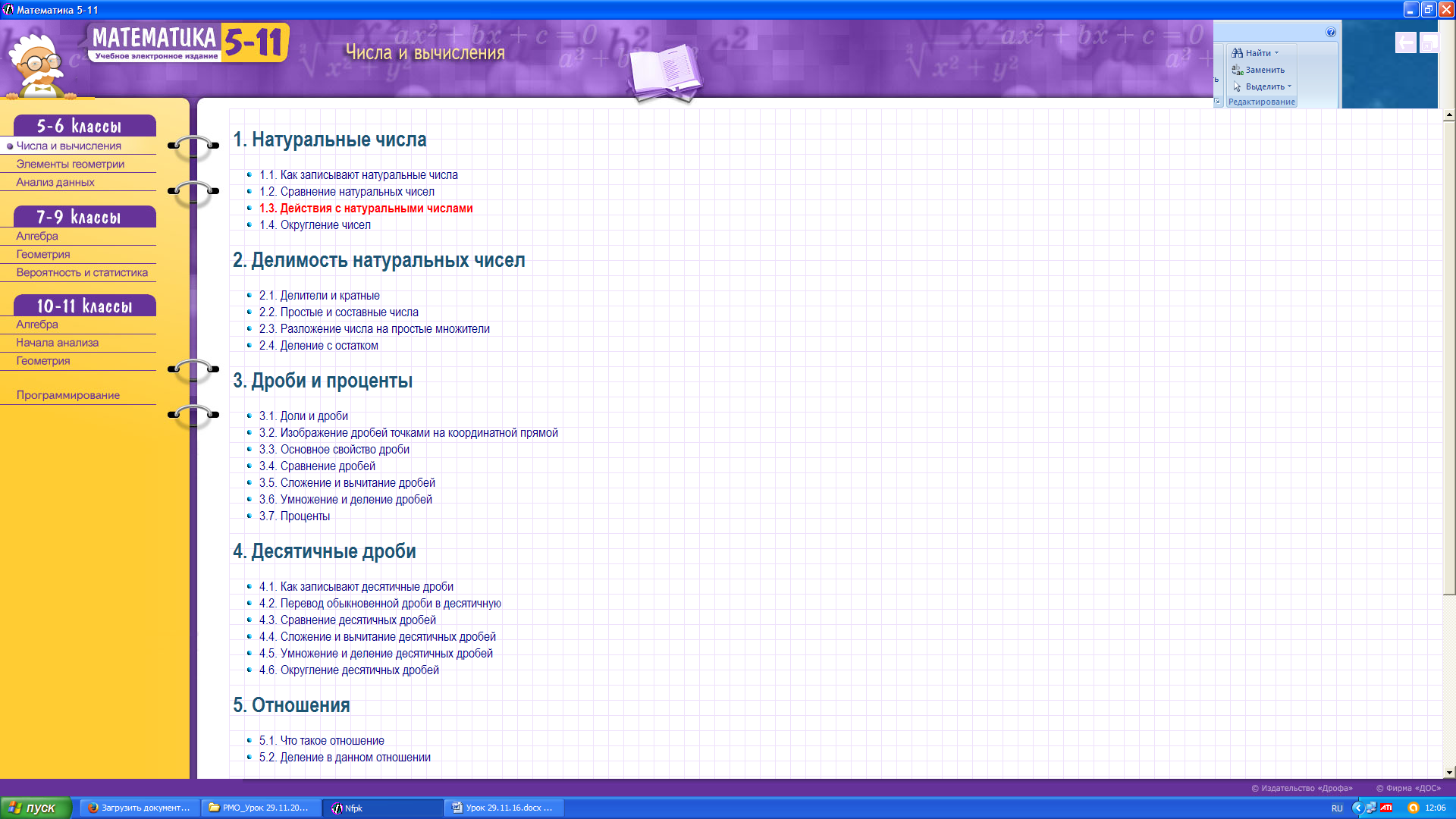Select Числа и вычисления in sidebar
1456x819 pixels.
point(69,146)
